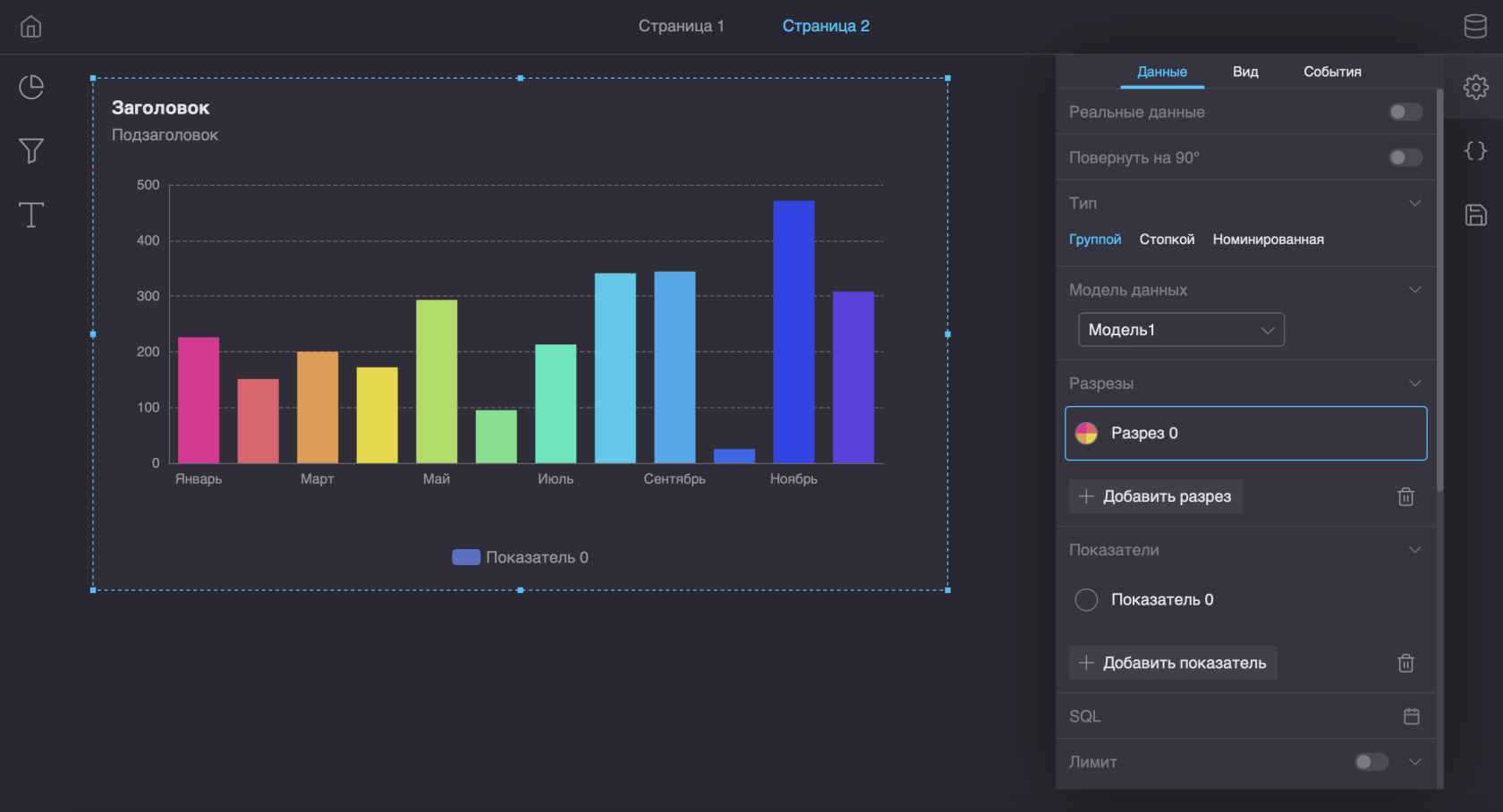Image resolution: width=1503 pixels, height=812 pixels.
Task: Click the Март axis label
Action: [x=318, y=478]
